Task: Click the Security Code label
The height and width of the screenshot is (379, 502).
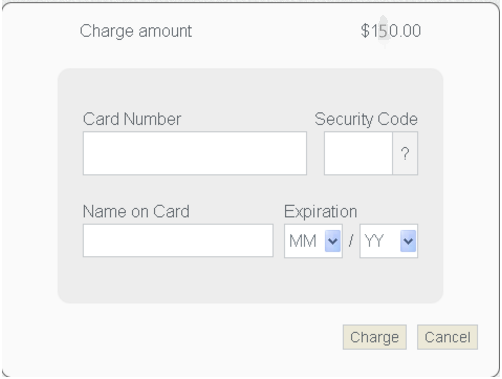Action: pos(366,119)
